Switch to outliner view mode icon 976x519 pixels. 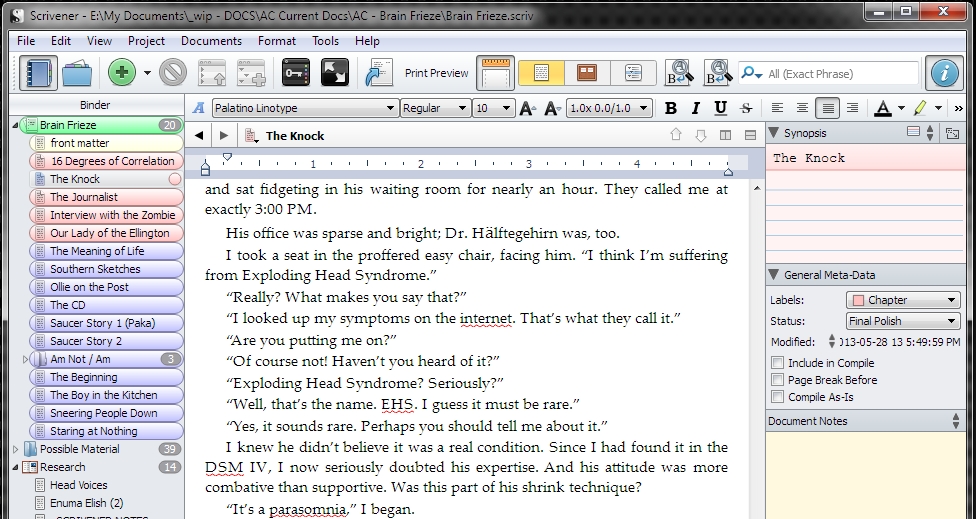(x=633, y=73)
